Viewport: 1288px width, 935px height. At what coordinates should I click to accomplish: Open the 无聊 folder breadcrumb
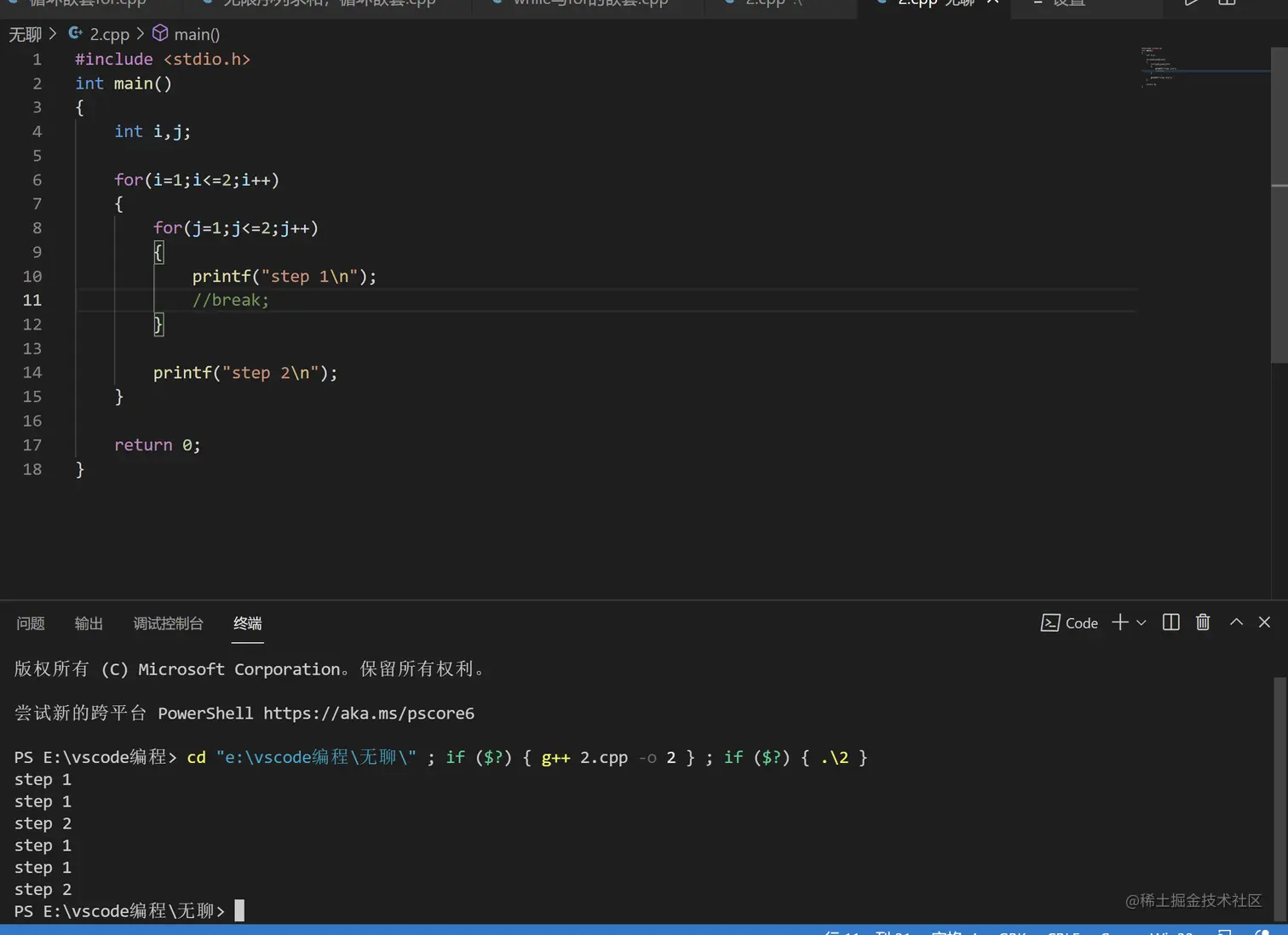[25, 34]
